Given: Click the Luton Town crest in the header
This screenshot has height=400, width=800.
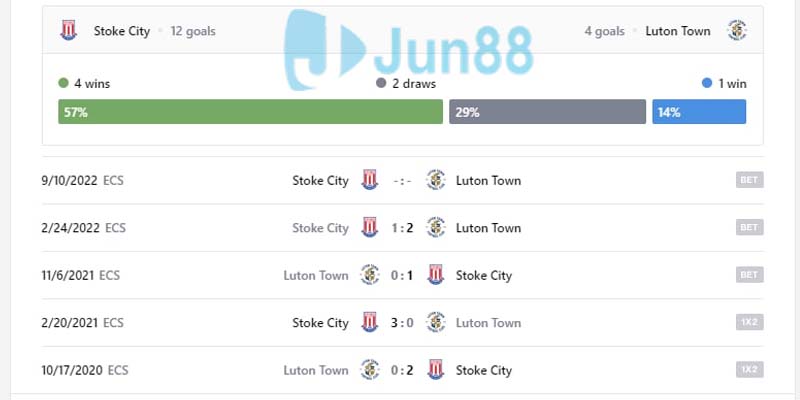Looking at the screenshot, I should pyautogui.click(x=737, y=31).
